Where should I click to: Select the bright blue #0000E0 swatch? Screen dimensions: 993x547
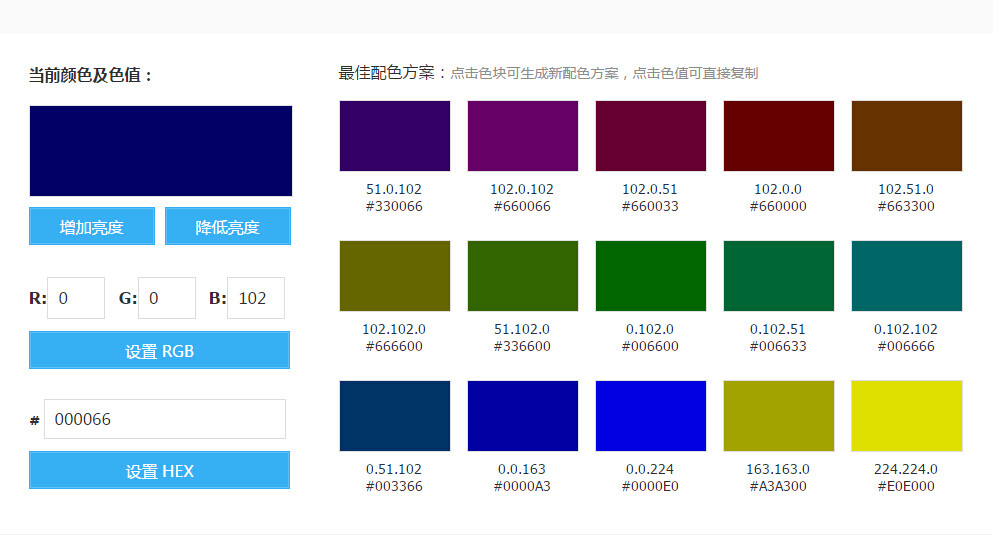tap(651, 416)
